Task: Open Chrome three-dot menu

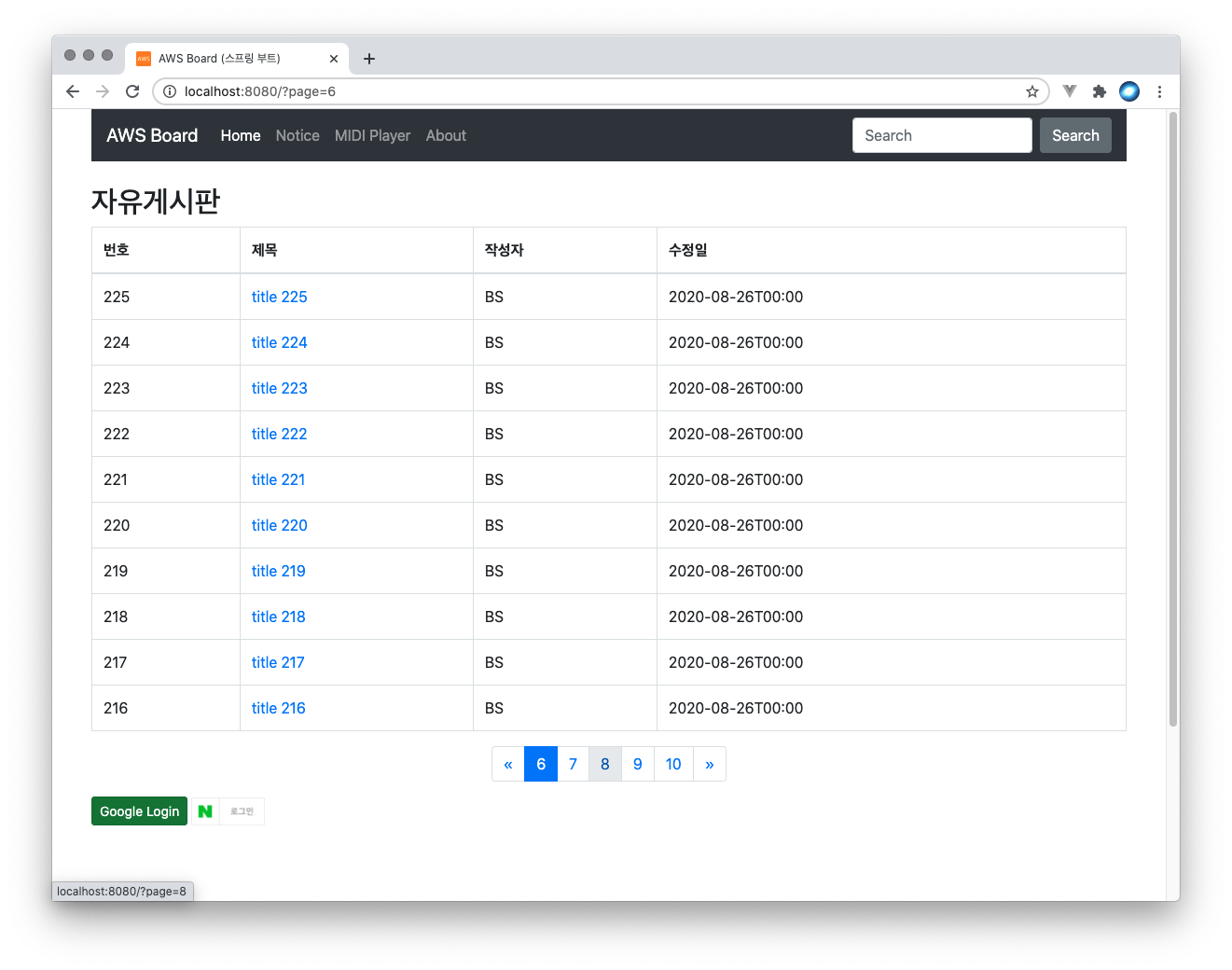Action: 1159,91
